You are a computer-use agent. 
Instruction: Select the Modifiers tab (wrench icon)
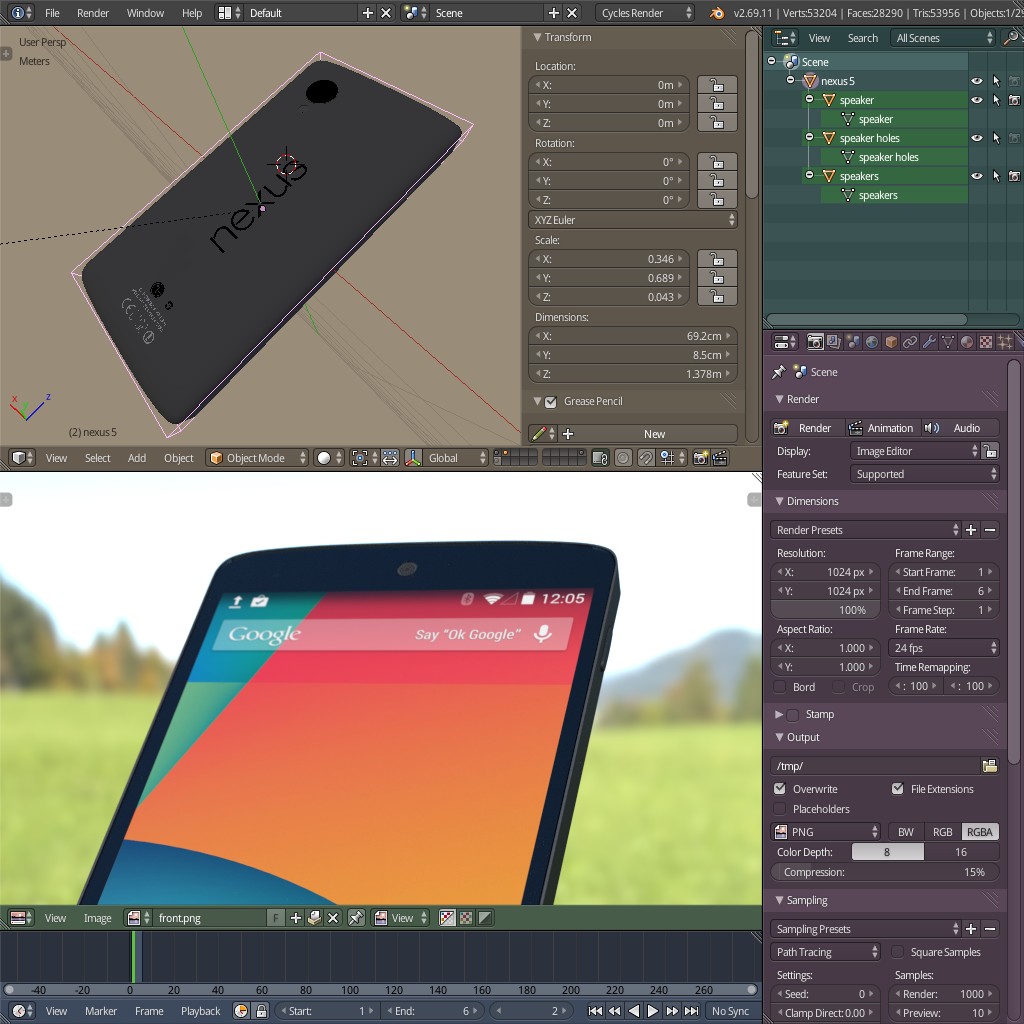tap(929, 343)
